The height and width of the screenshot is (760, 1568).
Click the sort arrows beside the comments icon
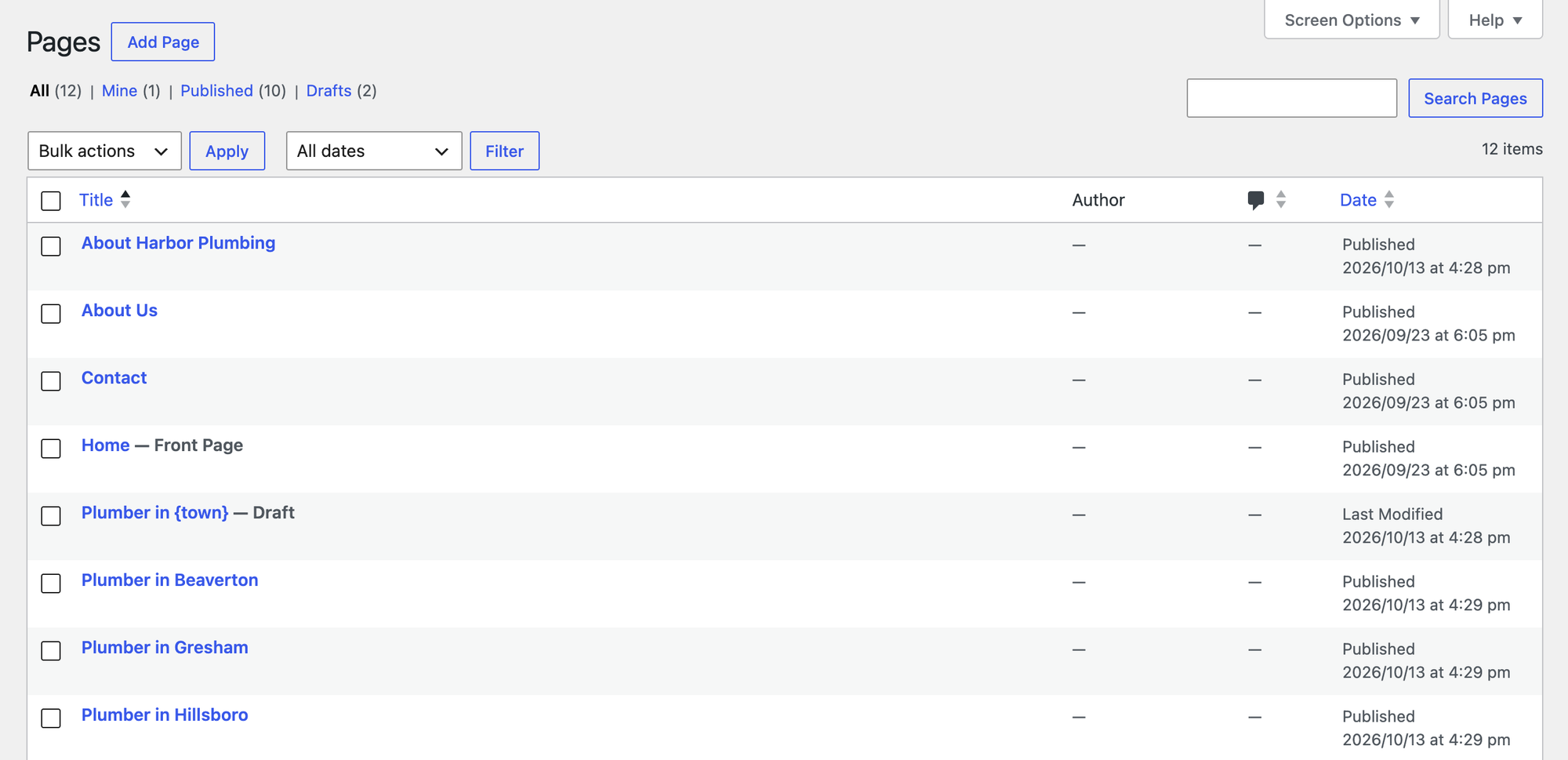tap(1281, 199)
